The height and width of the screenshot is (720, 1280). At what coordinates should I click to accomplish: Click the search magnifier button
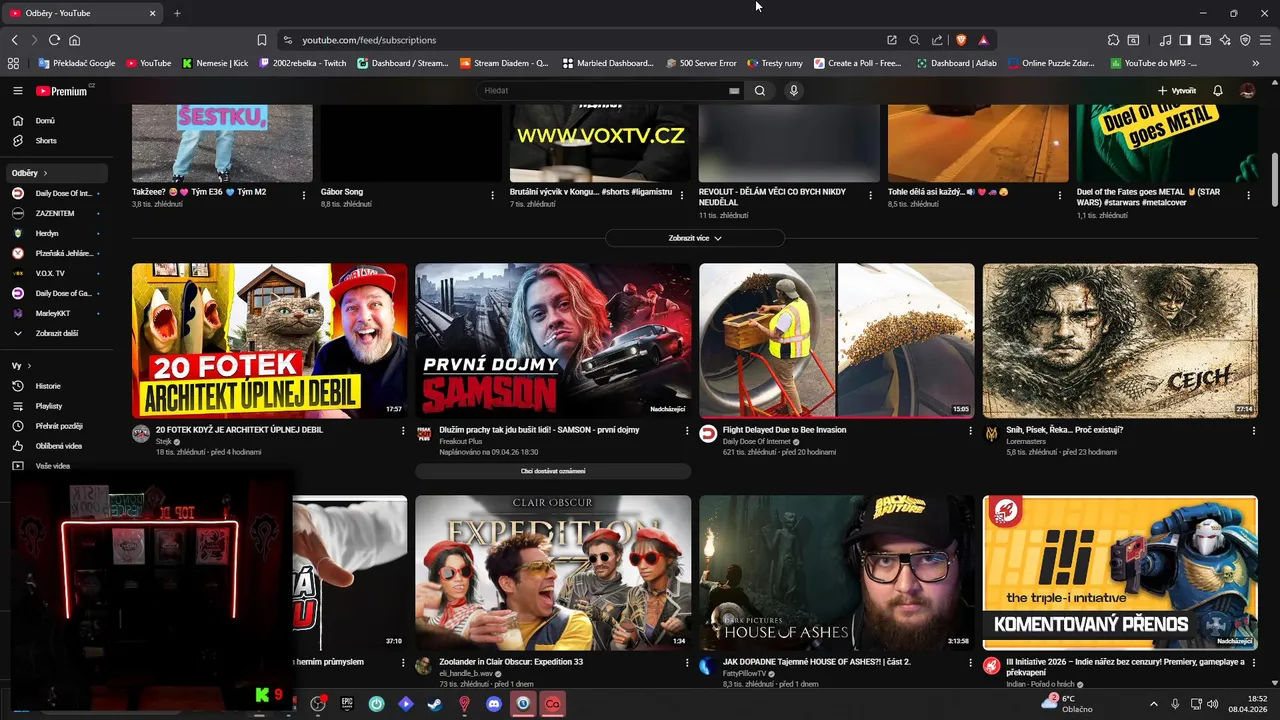tap(760, 91)
